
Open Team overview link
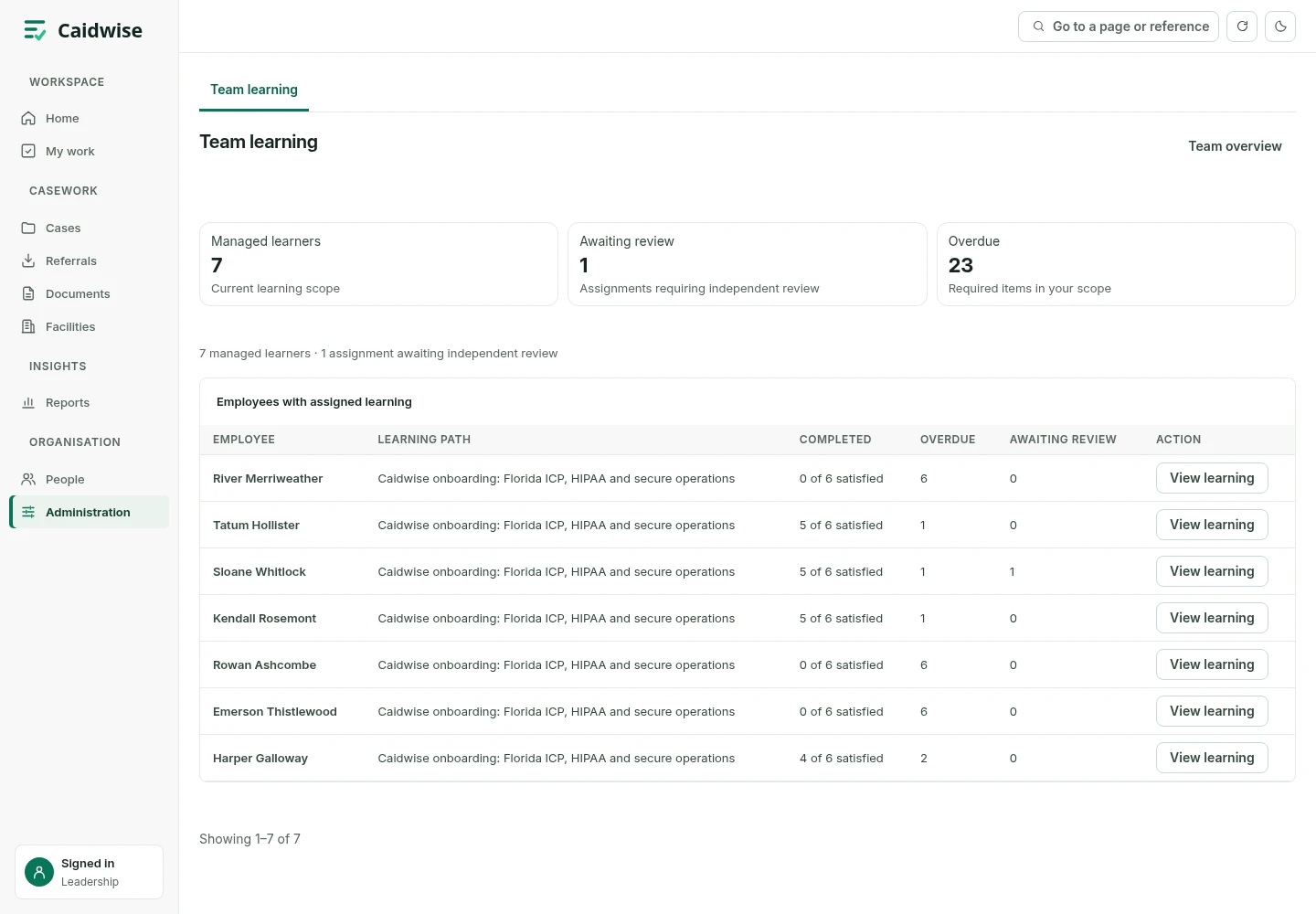click(x=1235, y=146)
